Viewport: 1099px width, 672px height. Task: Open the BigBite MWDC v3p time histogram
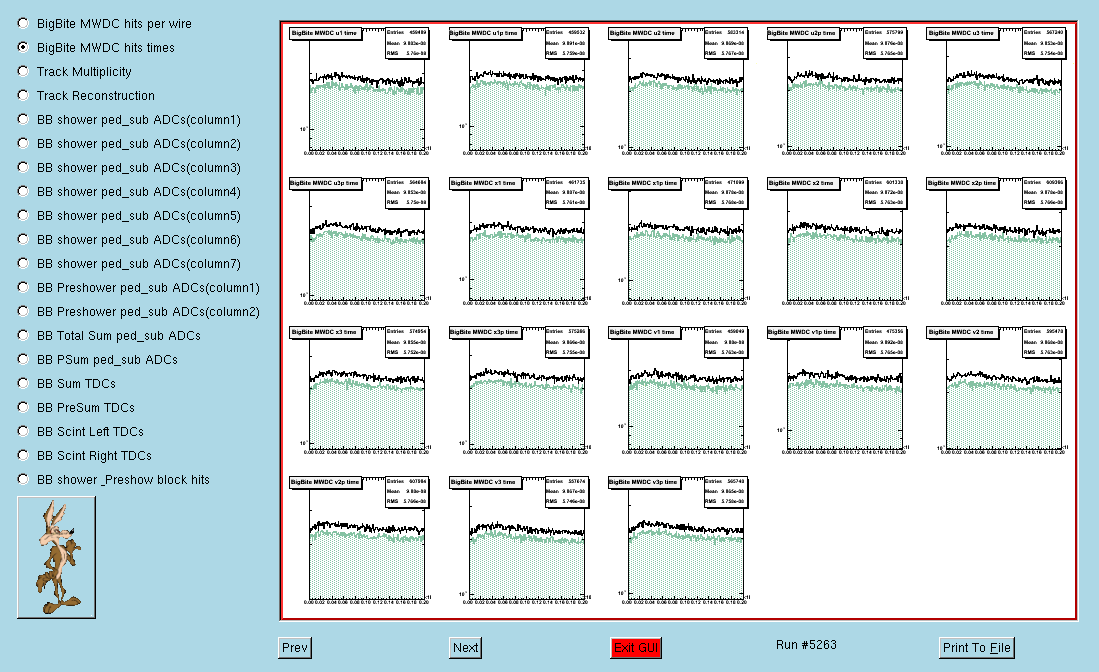click(677, 540)
